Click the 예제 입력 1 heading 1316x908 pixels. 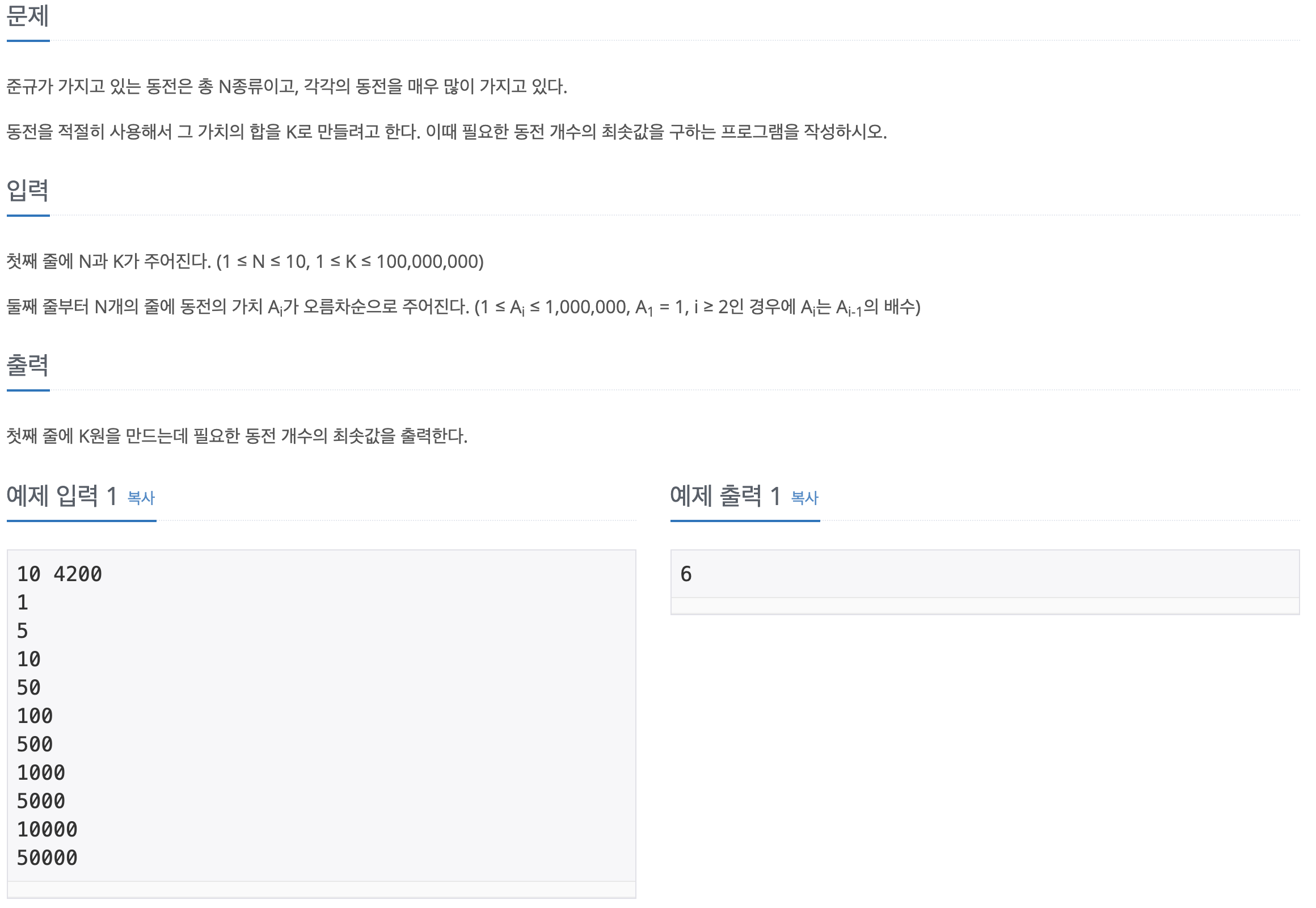(61, 496)
